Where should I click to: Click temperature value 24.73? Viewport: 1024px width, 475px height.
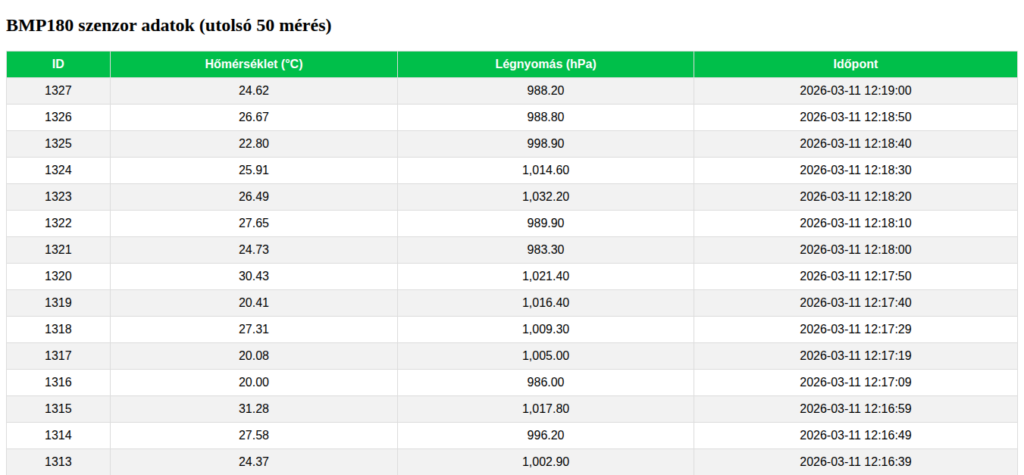tap(253, 250)
